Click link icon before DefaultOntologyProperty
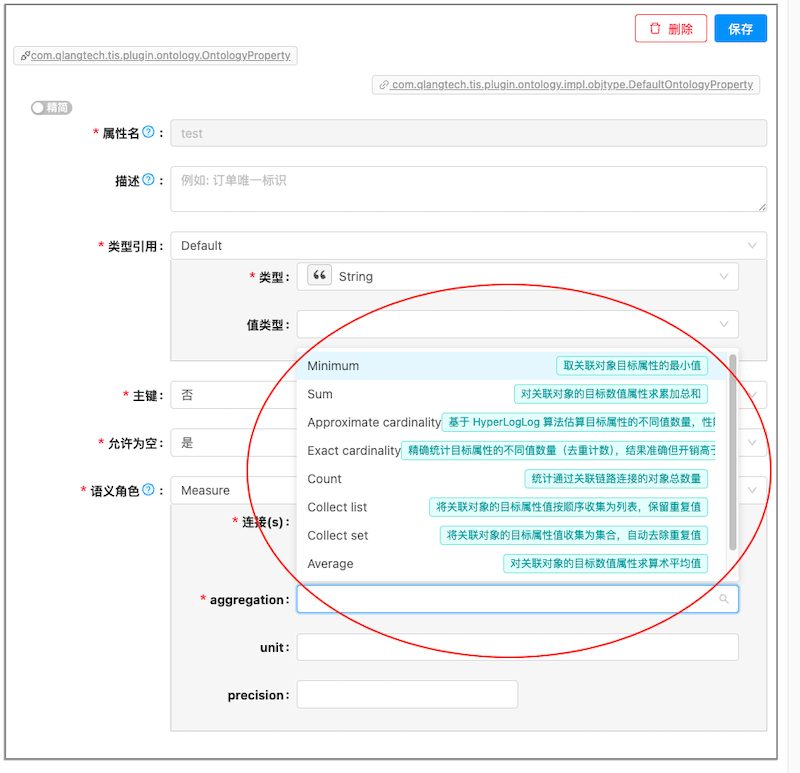Screen dimensions: 800x773 pos(384,85)
